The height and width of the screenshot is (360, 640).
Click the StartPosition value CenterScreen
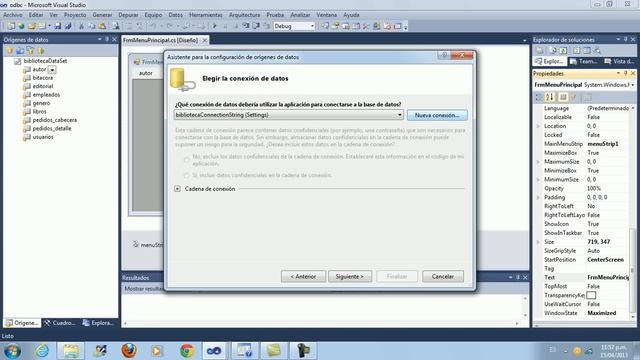click(x=605, y=260)
